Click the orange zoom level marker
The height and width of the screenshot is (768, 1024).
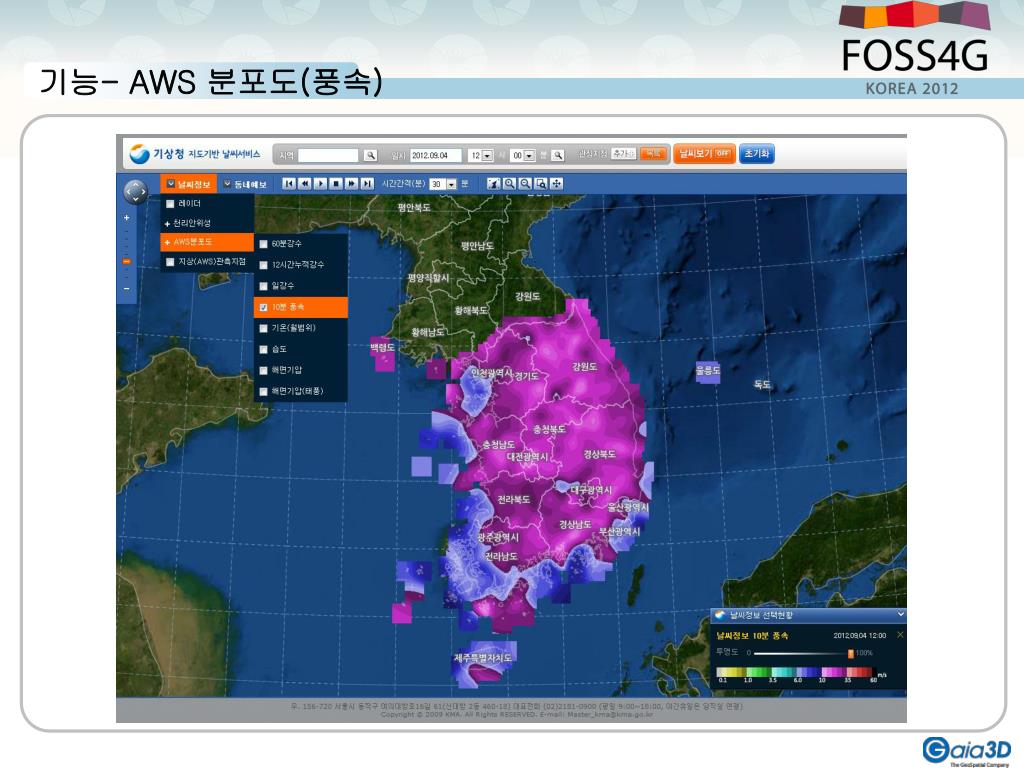127,262
